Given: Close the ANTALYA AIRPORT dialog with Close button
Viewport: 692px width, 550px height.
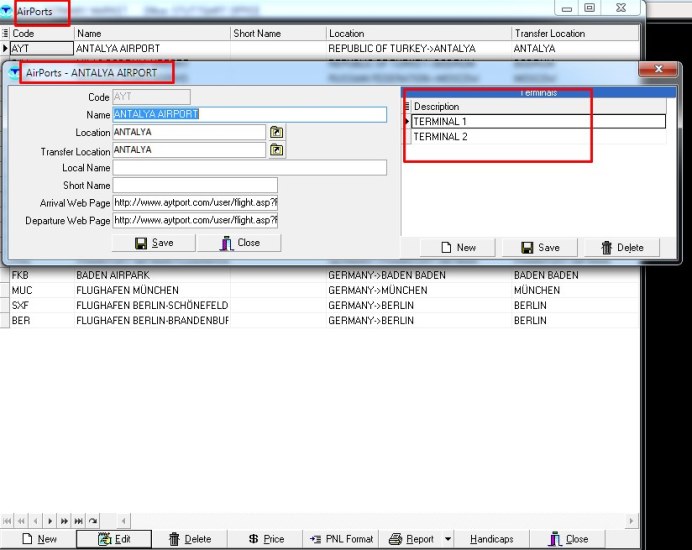Looking at the screenshot, I should (239, 243).
